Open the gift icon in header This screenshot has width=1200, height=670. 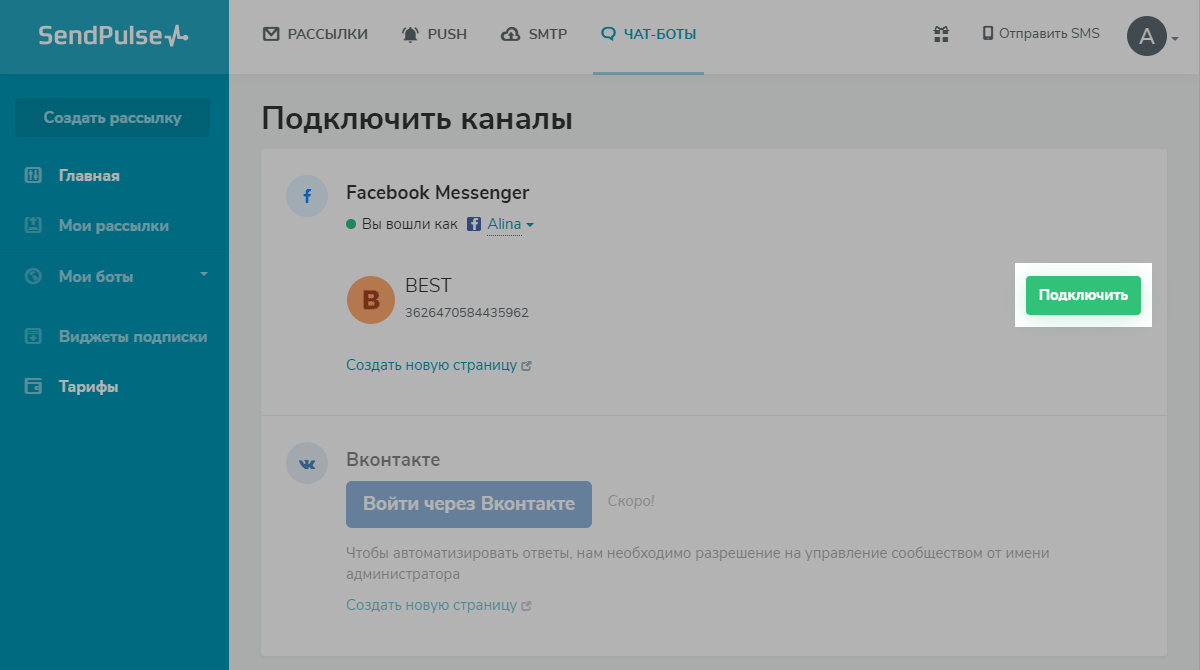940,34
